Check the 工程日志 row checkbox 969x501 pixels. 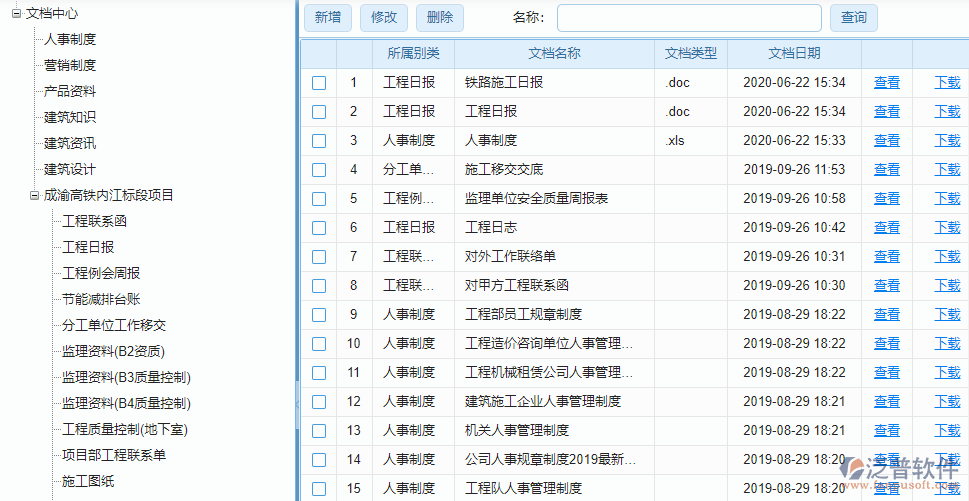tap(319, 228)
